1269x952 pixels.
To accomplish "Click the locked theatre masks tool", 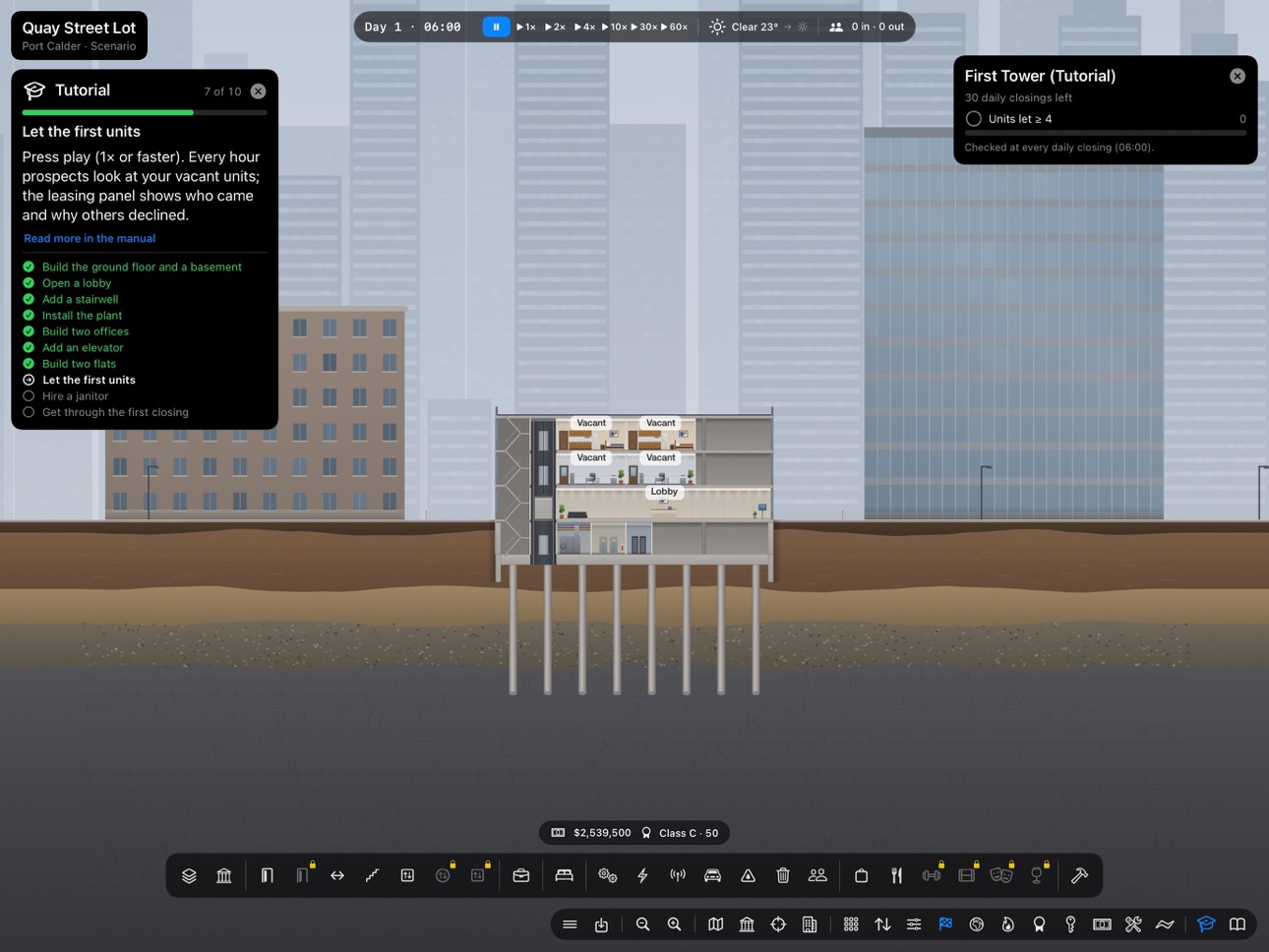I will 1001,875.
